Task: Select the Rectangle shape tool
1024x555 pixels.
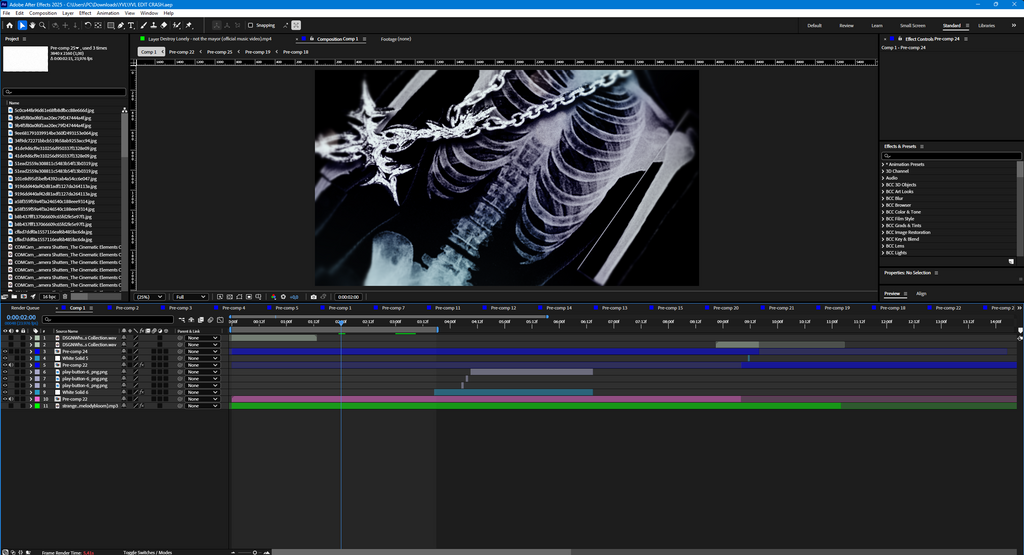Action: click(111, 25)
